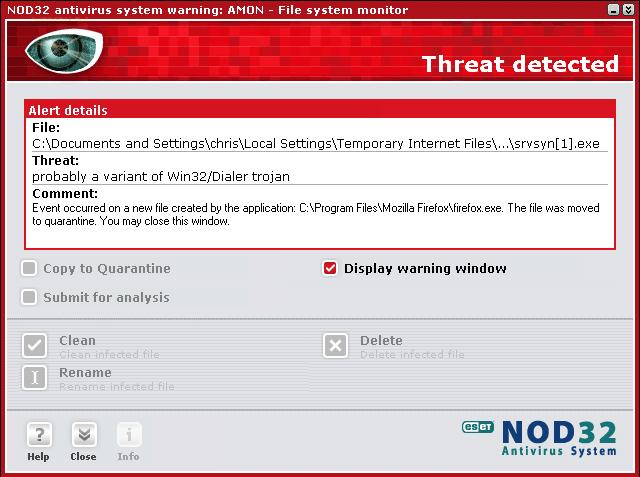Screen dimensions: 640x477
Task: Click the Close text label
Action: (83, 457)
